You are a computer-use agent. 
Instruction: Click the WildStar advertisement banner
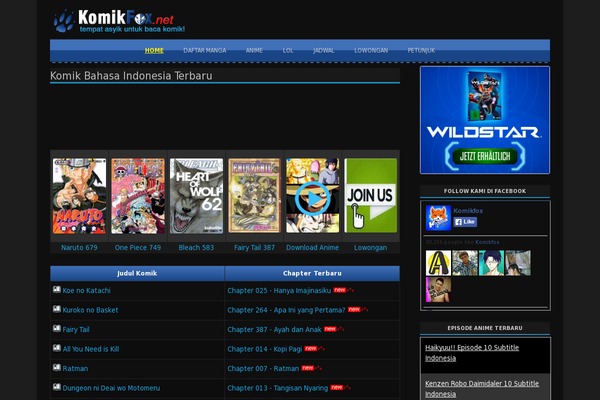click(x=485, y=120)
